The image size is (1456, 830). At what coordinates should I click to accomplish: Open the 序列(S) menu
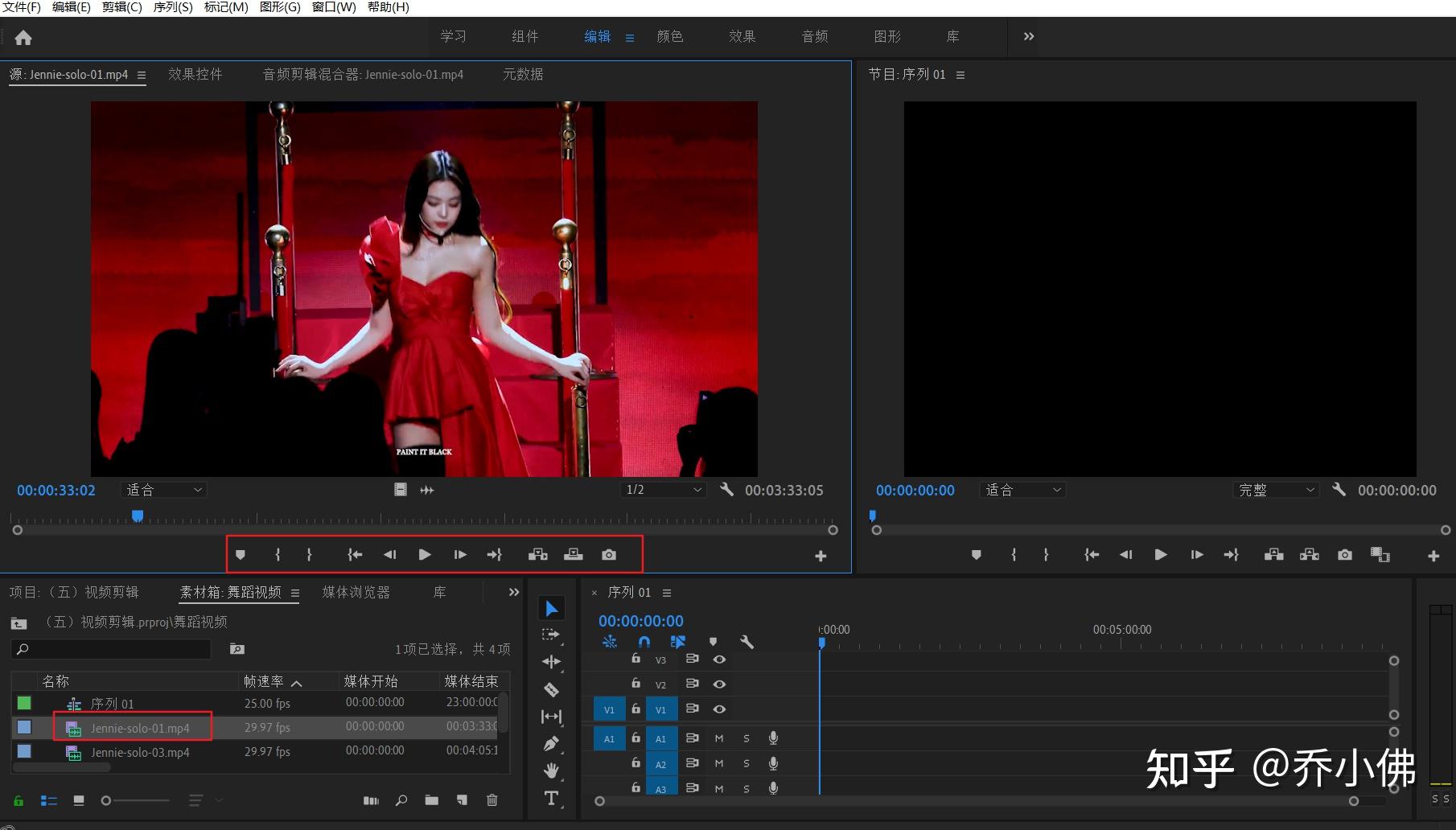173,7
